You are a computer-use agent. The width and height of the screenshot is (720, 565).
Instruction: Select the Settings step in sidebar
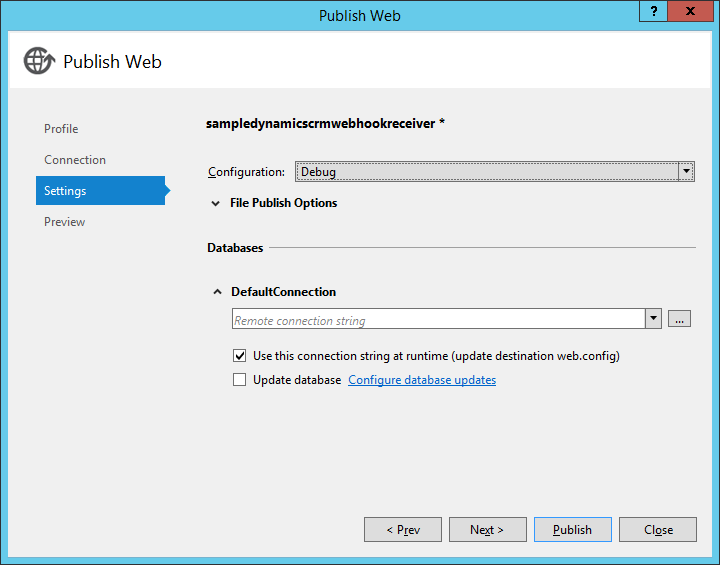tap(65, 191)
